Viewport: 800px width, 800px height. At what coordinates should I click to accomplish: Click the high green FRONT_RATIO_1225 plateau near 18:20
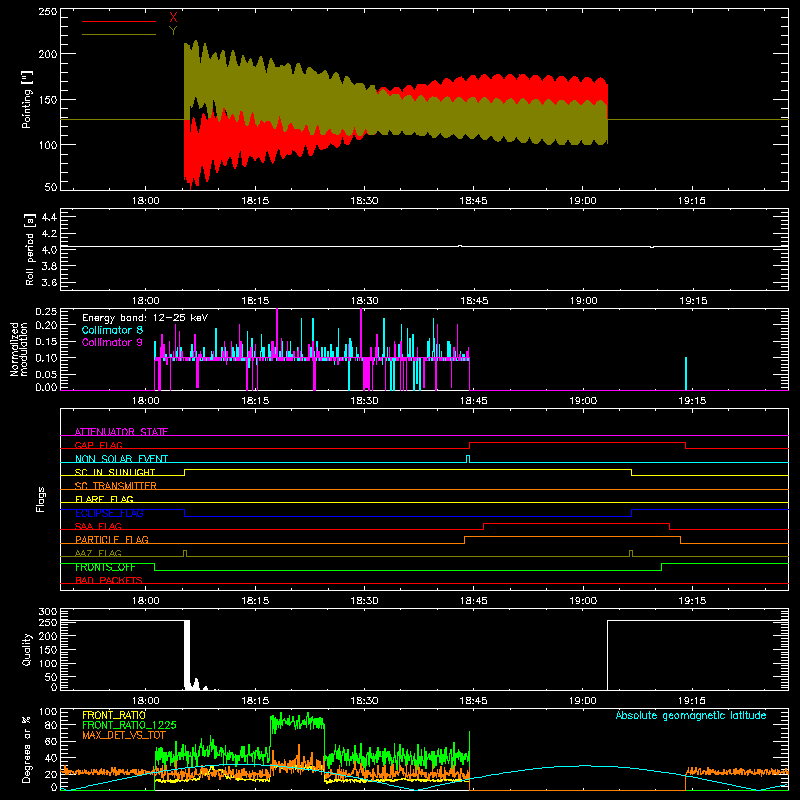point(297,722)
